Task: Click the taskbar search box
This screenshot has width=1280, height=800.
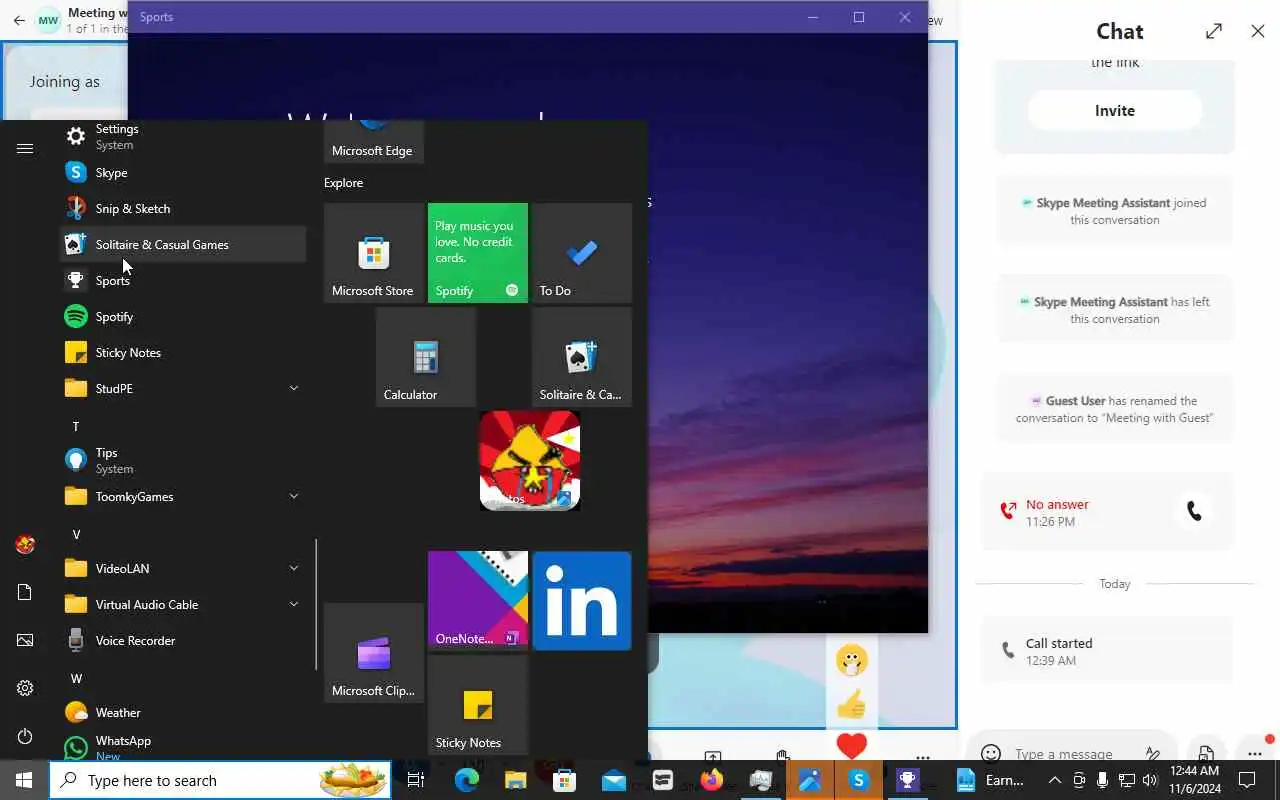Action: [x=220, y=780]
